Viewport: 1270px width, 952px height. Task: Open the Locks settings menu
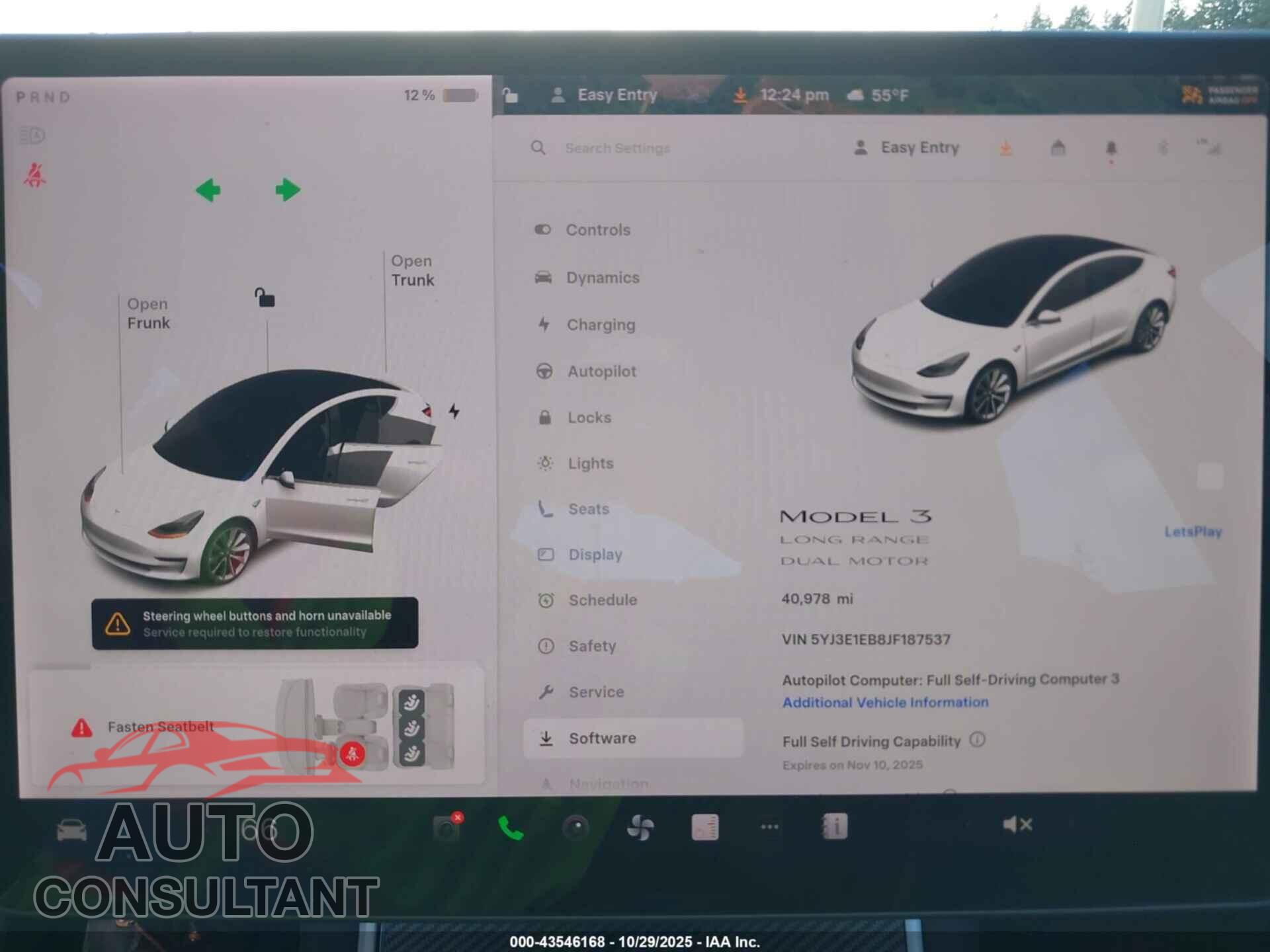pyautogui.click(x=573, y=417)
